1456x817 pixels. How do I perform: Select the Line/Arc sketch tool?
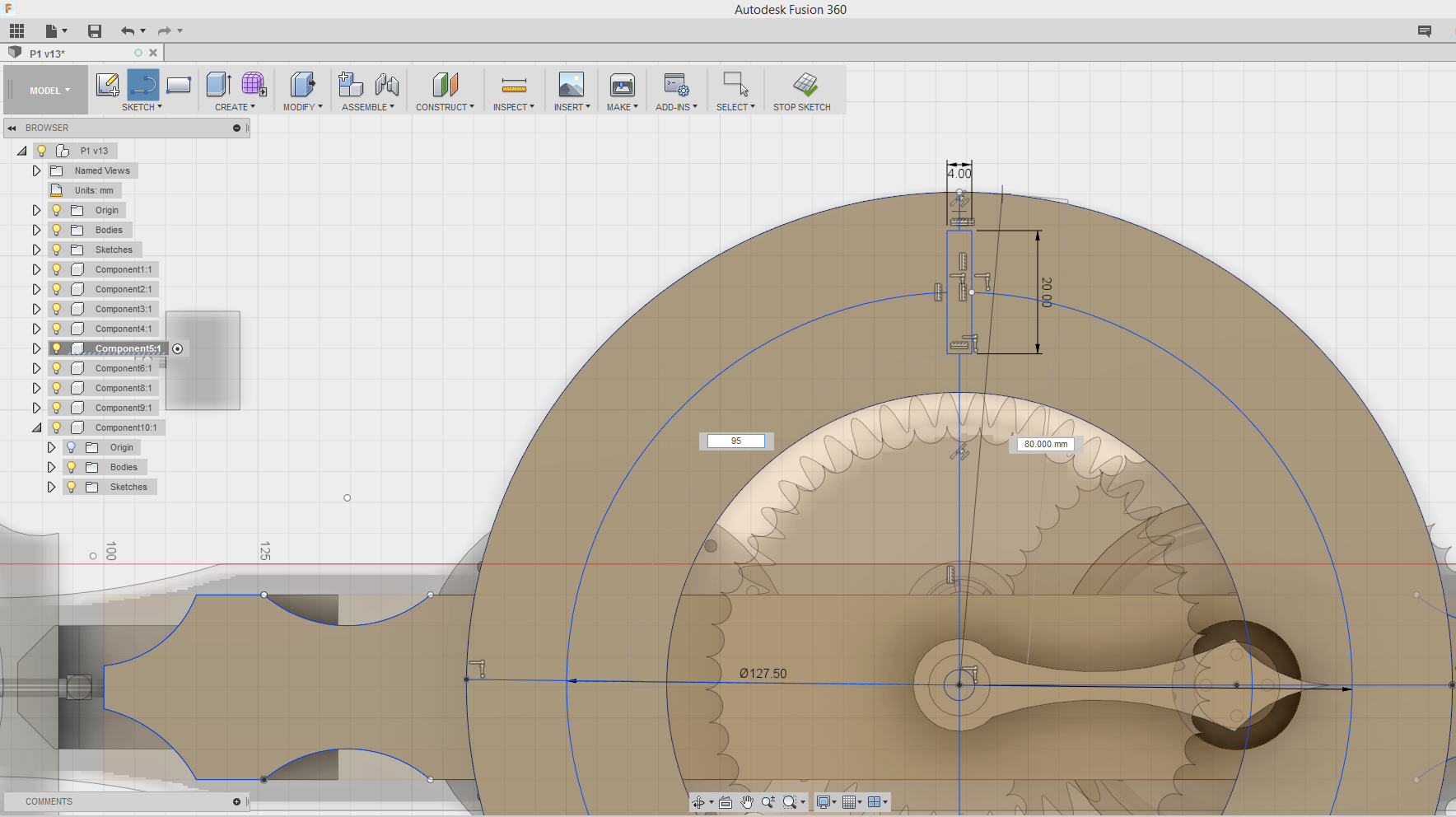coord(143,84)
